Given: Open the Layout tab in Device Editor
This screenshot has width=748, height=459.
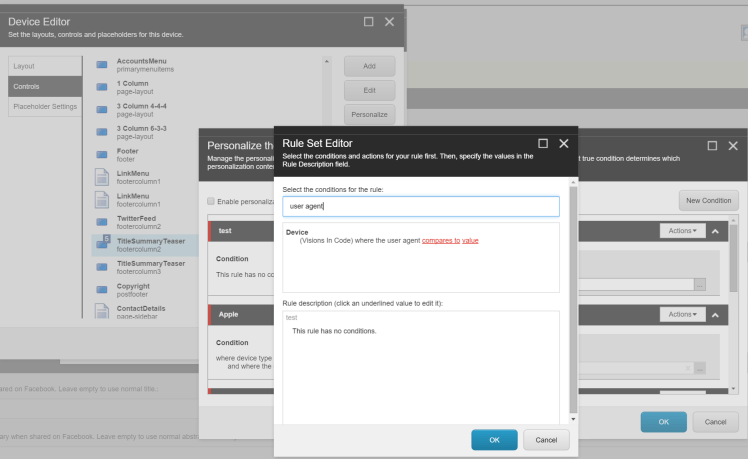Looking at the screenshot, I should click(x=45, y=66).
